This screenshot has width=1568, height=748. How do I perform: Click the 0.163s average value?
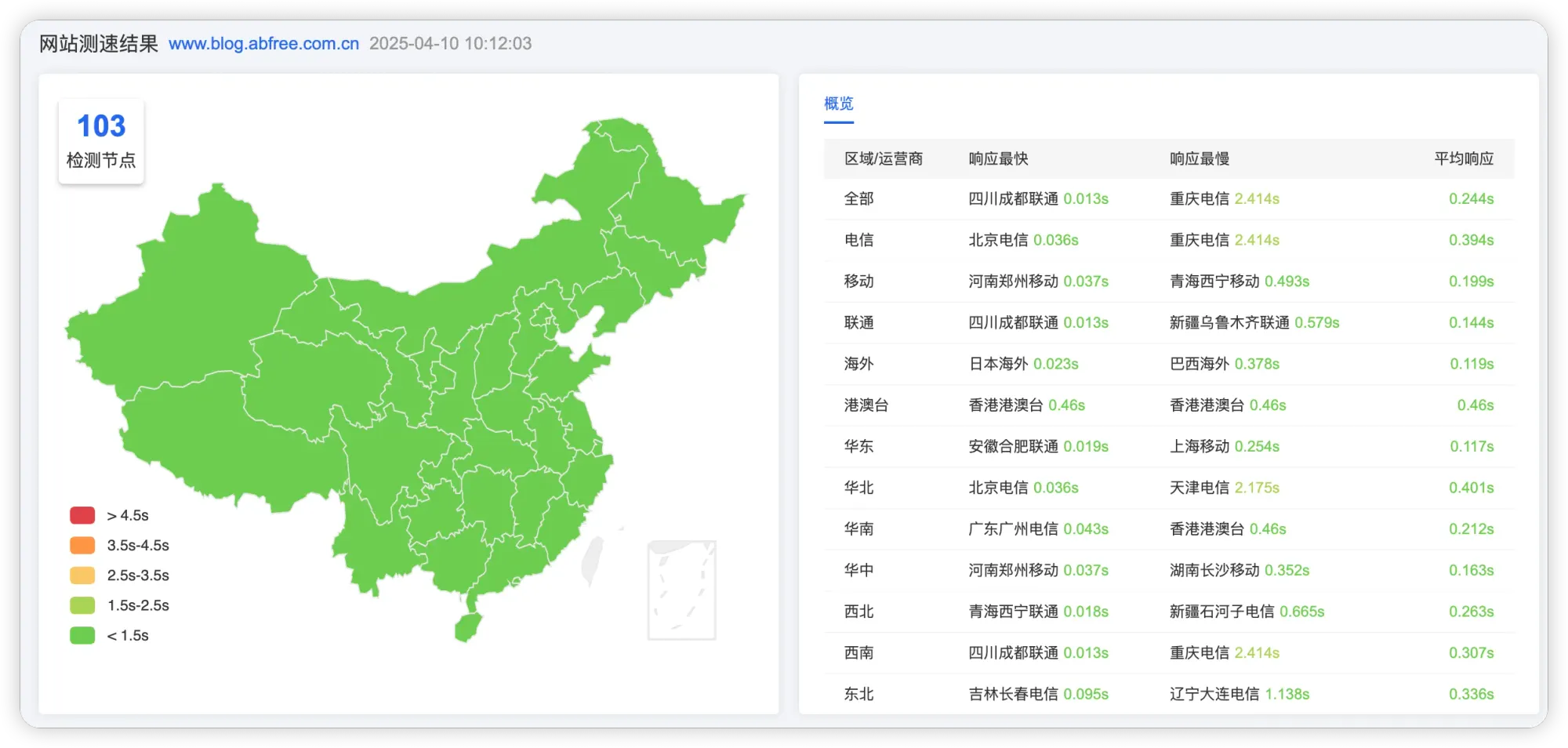1471,570
